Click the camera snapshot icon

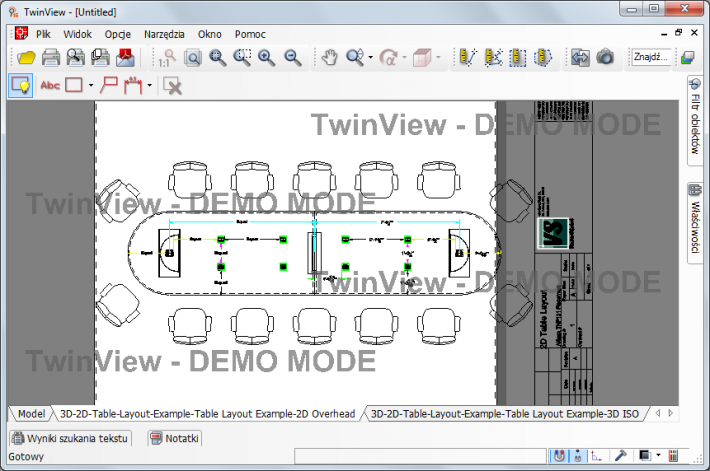(605, 58)
